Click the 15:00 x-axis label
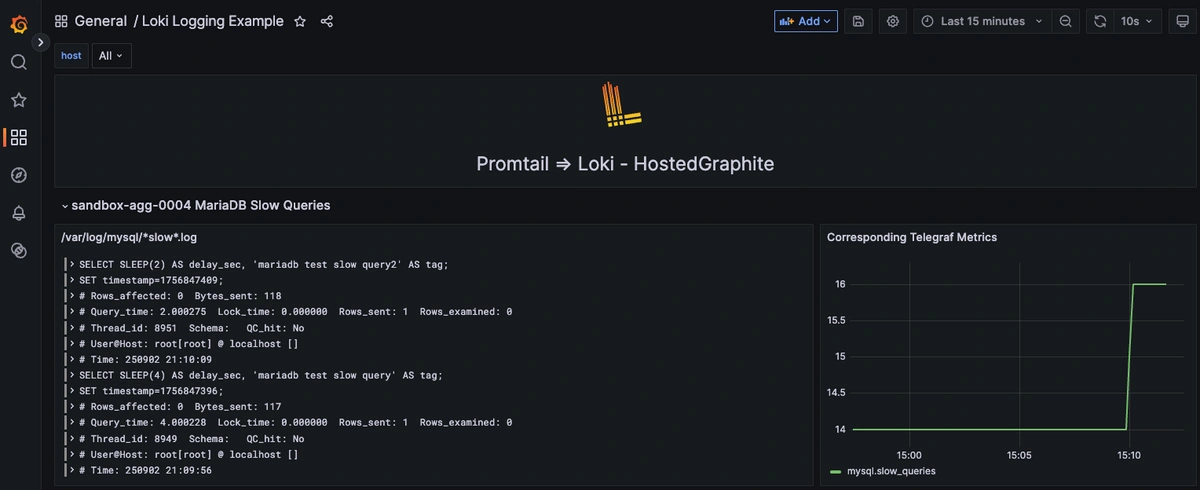Viewport: 1200px width, 490px height. (x=908, y=454)
